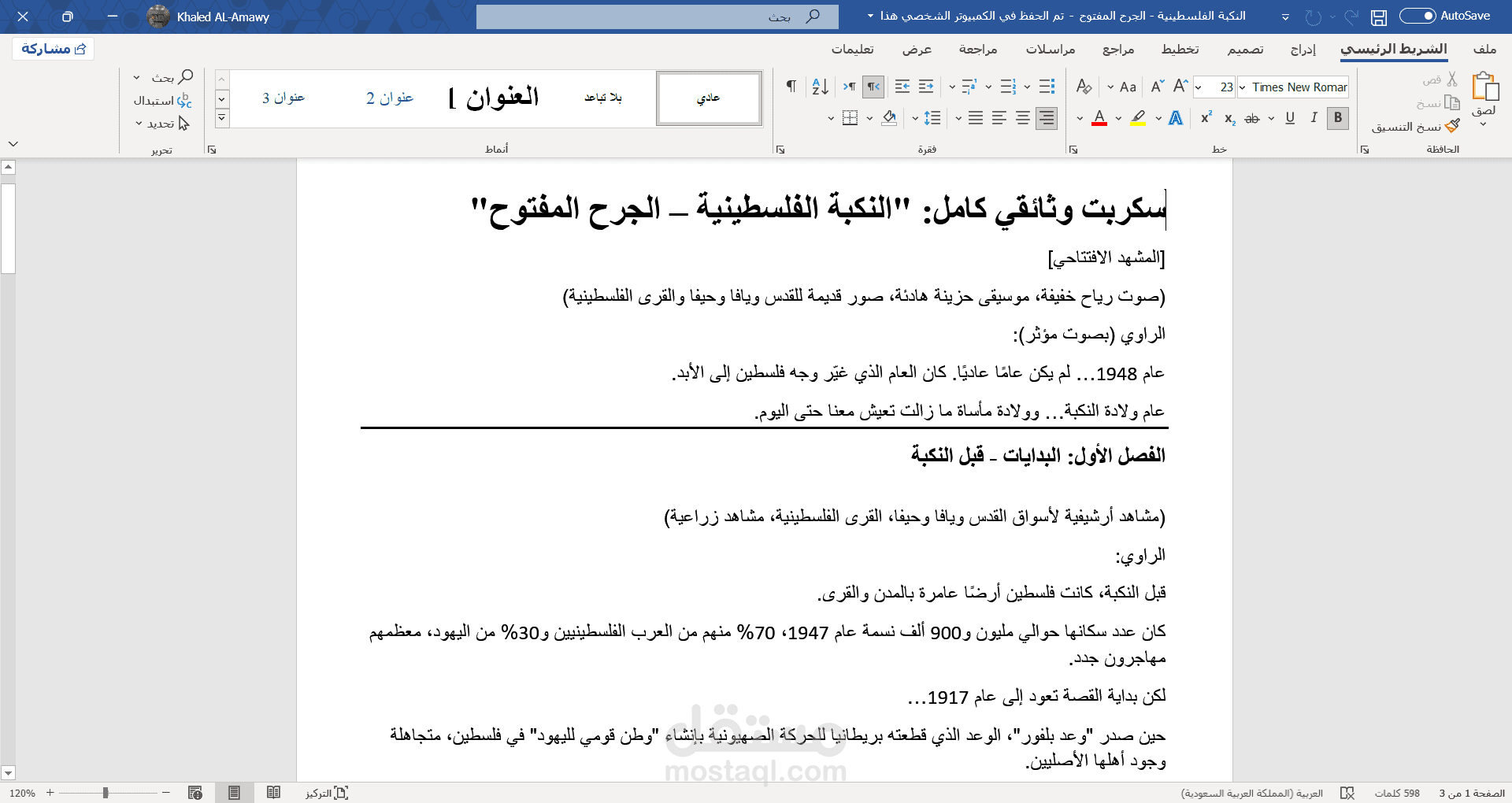Open the blue Text Effects A icon

point(1176,118)
